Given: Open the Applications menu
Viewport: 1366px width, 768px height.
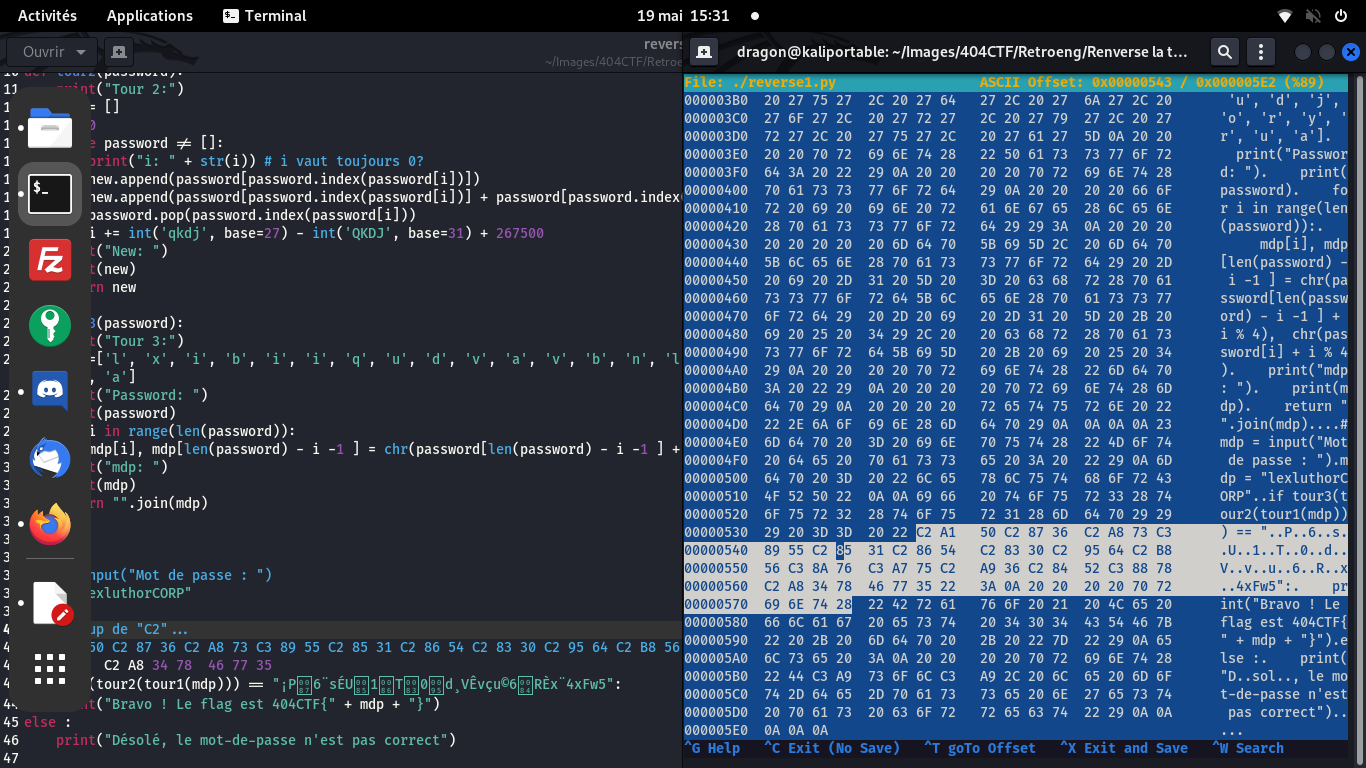Looking at the screenshot, I should [x=150, y=16].
